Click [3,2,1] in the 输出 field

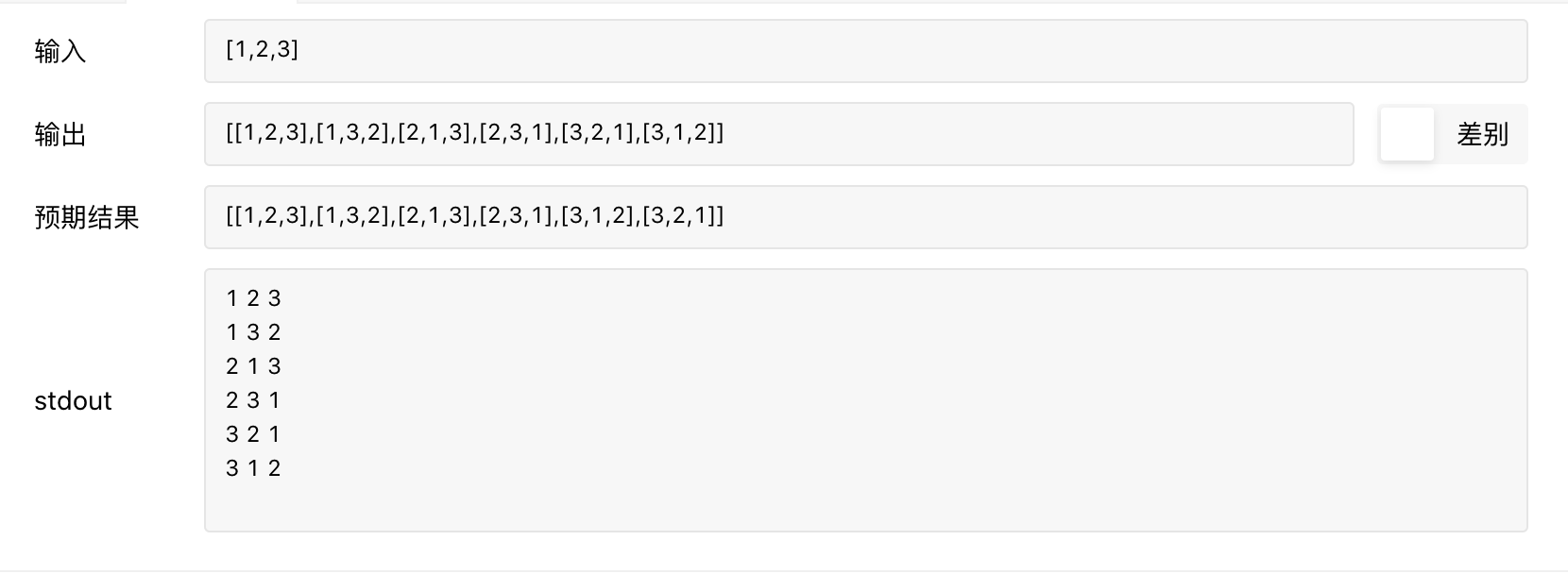(597, 133)
